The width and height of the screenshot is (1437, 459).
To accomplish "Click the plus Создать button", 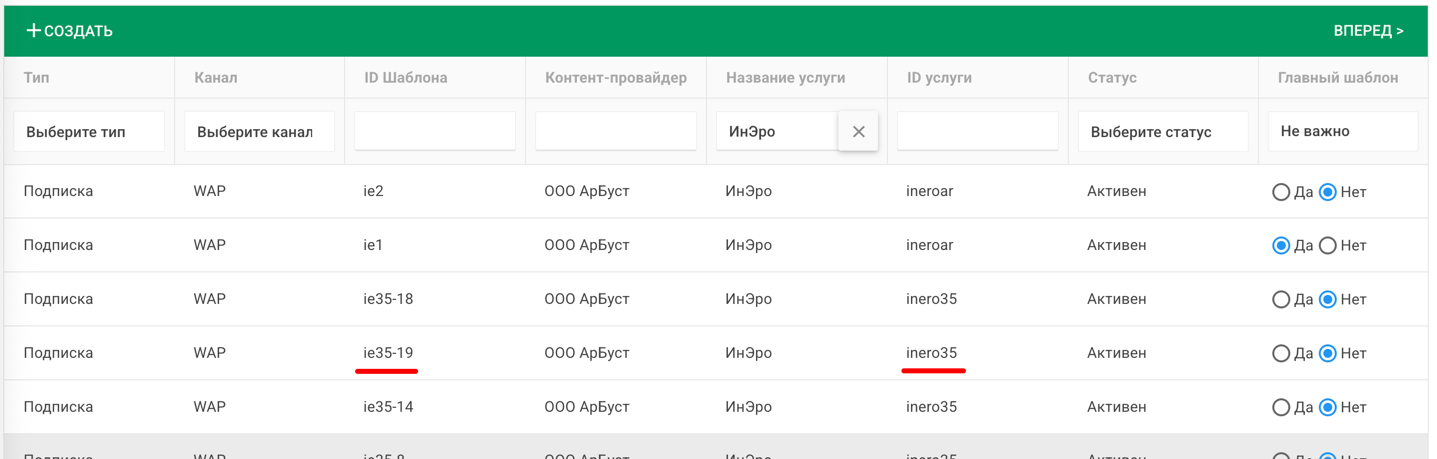I will click(x=69, y=31).
